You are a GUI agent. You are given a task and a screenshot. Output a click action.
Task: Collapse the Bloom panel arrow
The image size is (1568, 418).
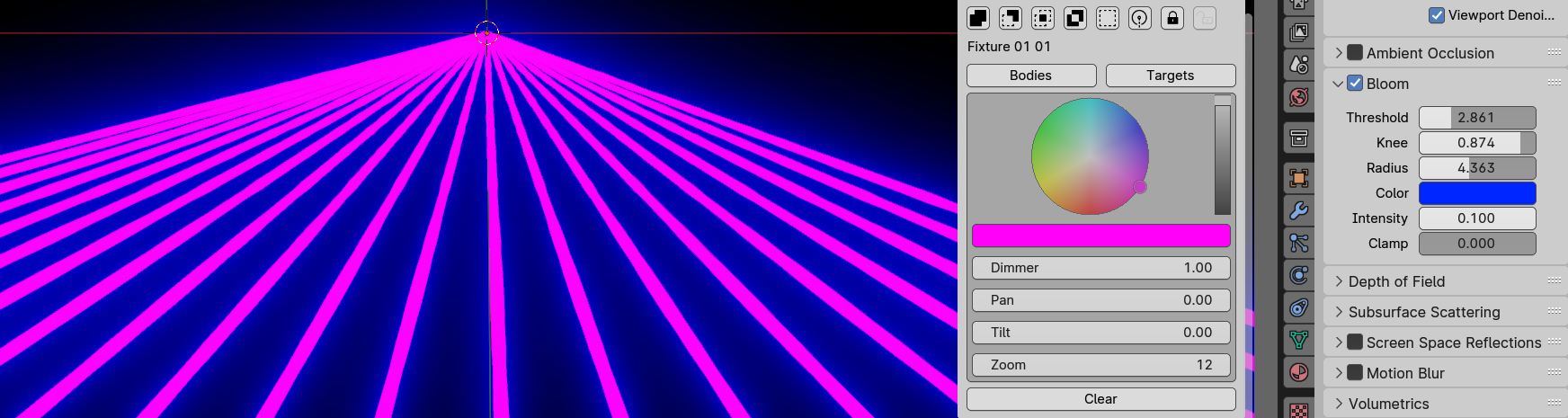pos(1338,84)
